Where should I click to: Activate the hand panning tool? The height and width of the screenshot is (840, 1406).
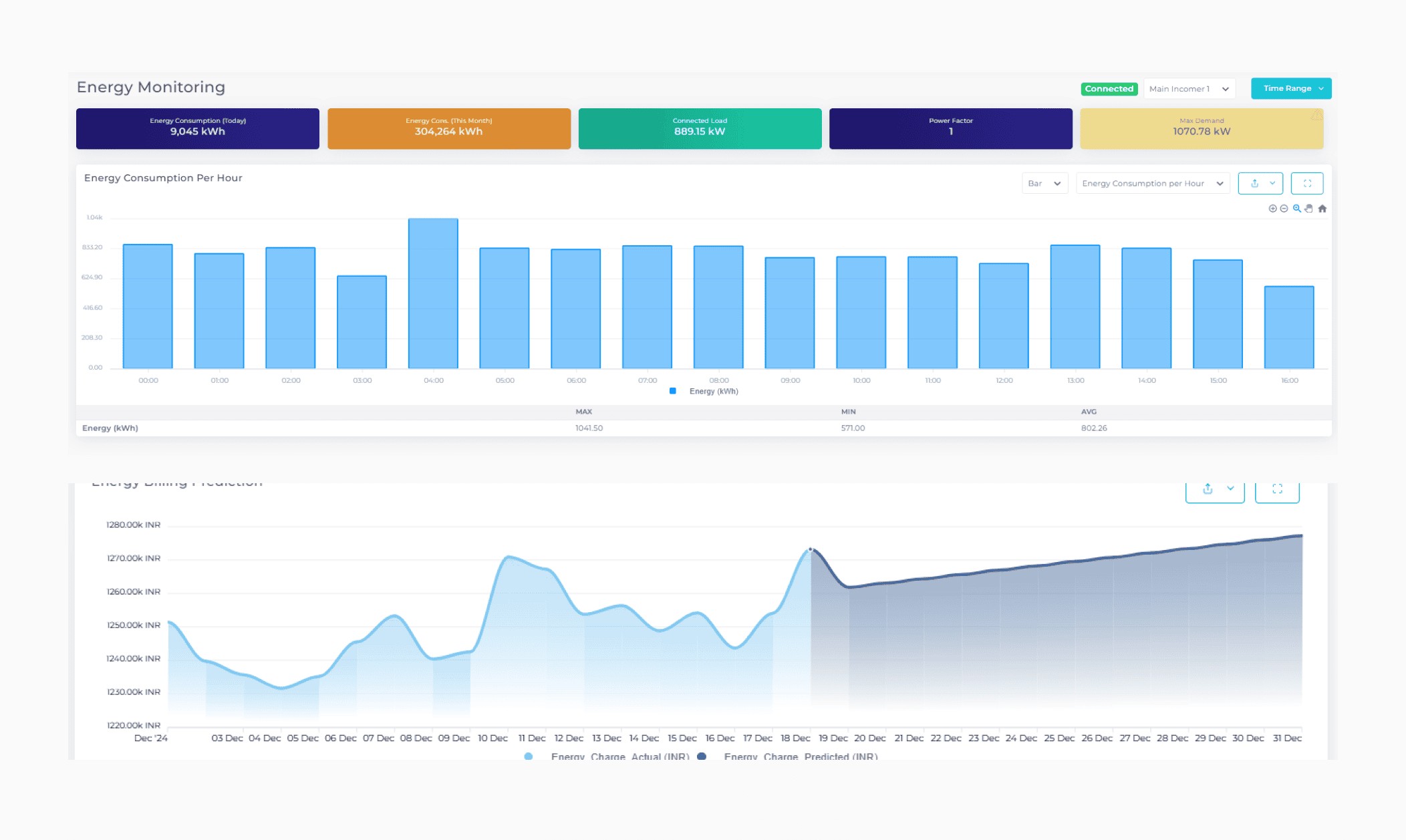pos(1309,208)
